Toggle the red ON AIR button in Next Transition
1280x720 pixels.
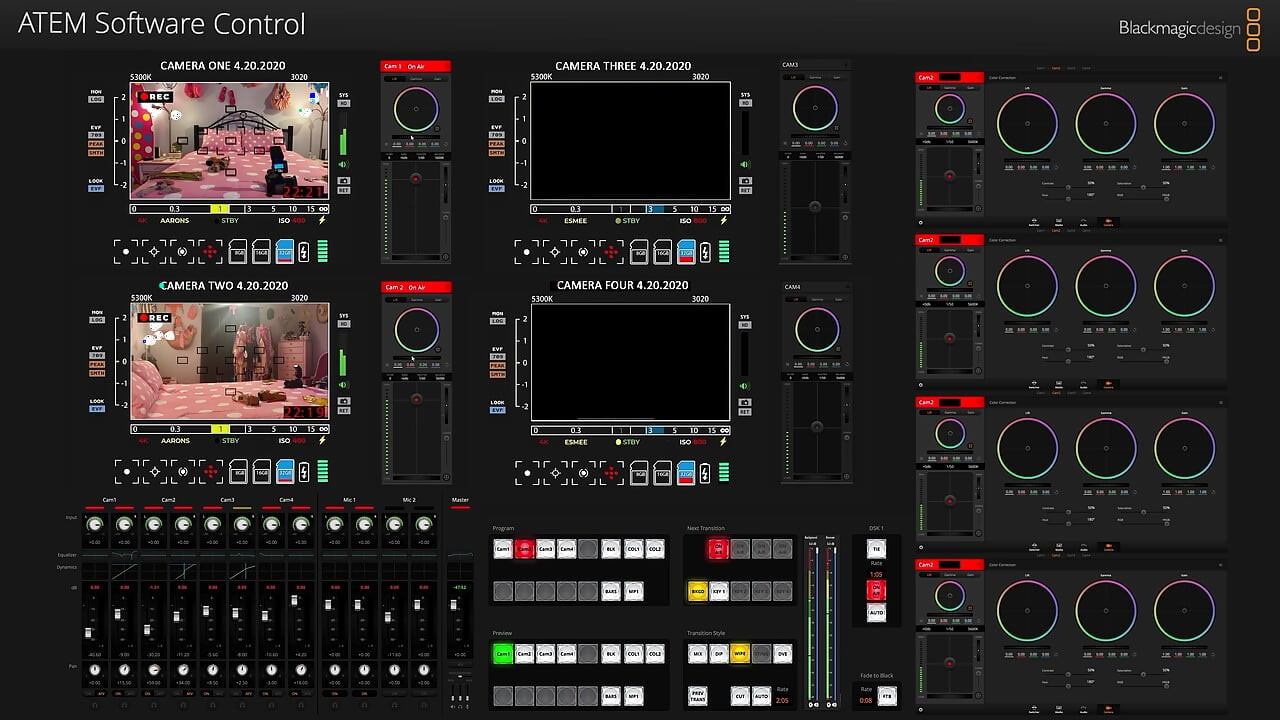(717, 548)
